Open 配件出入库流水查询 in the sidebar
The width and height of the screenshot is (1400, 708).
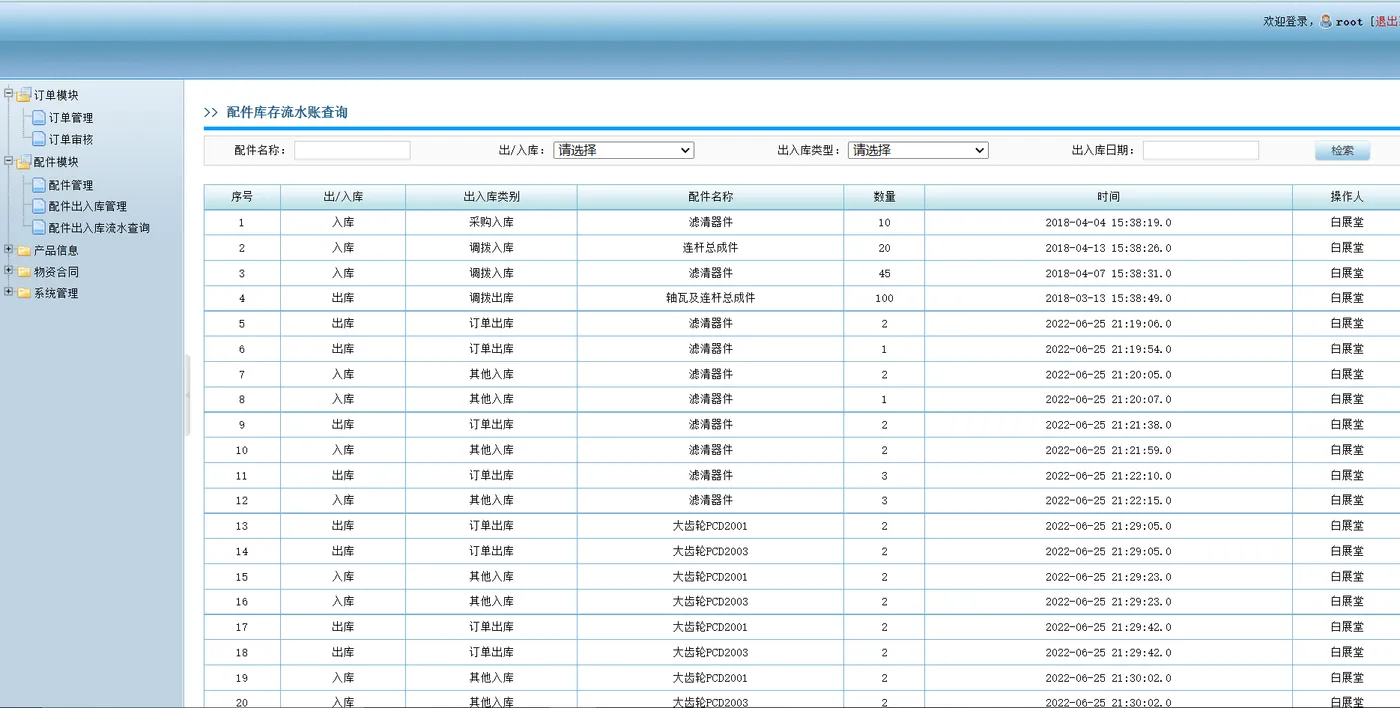pyautogui.click(x=99, y=228)
